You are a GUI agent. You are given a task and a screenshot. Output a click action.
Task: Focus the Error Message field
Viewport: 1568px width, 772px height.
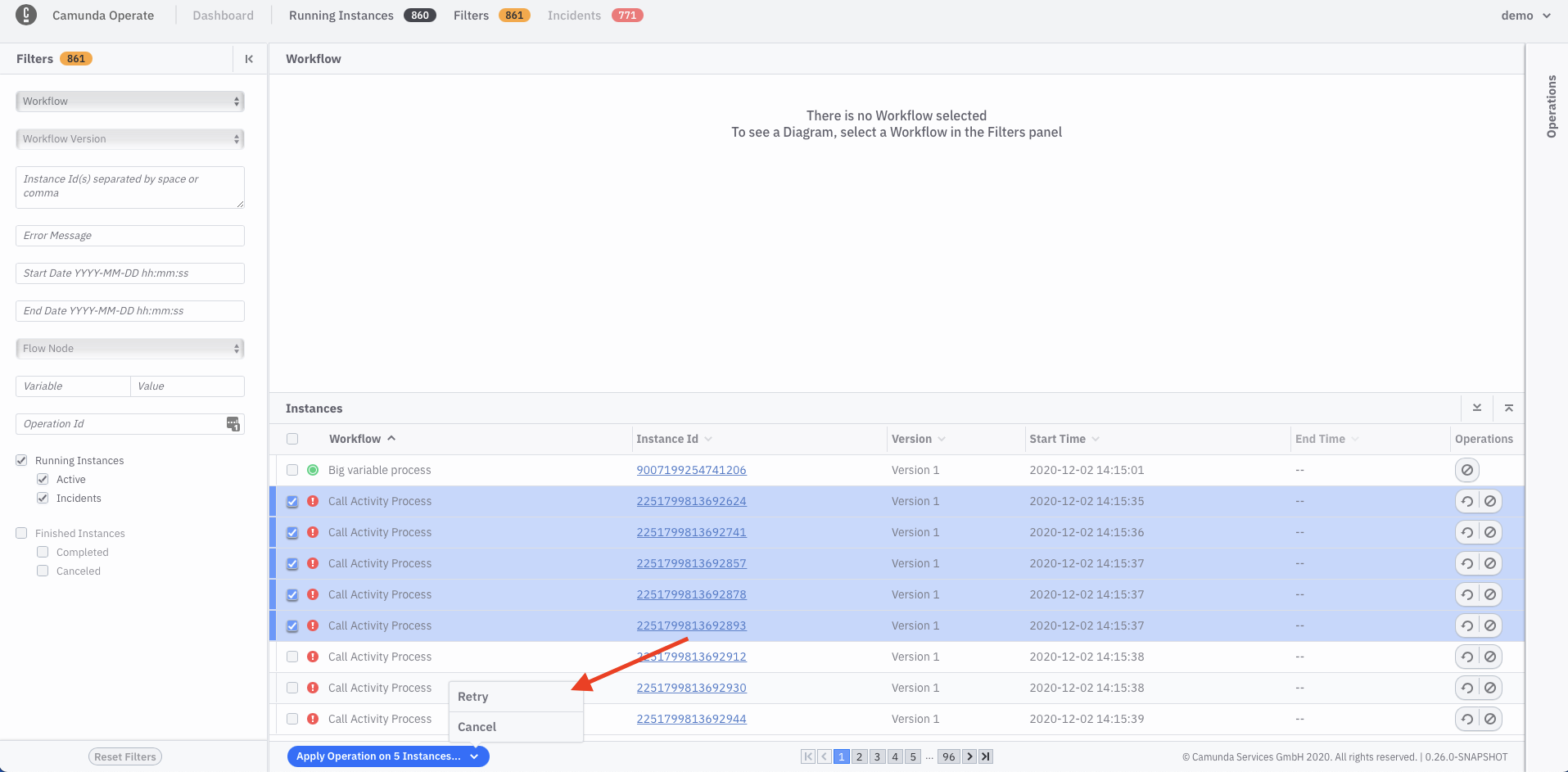(x=130, y=236)
